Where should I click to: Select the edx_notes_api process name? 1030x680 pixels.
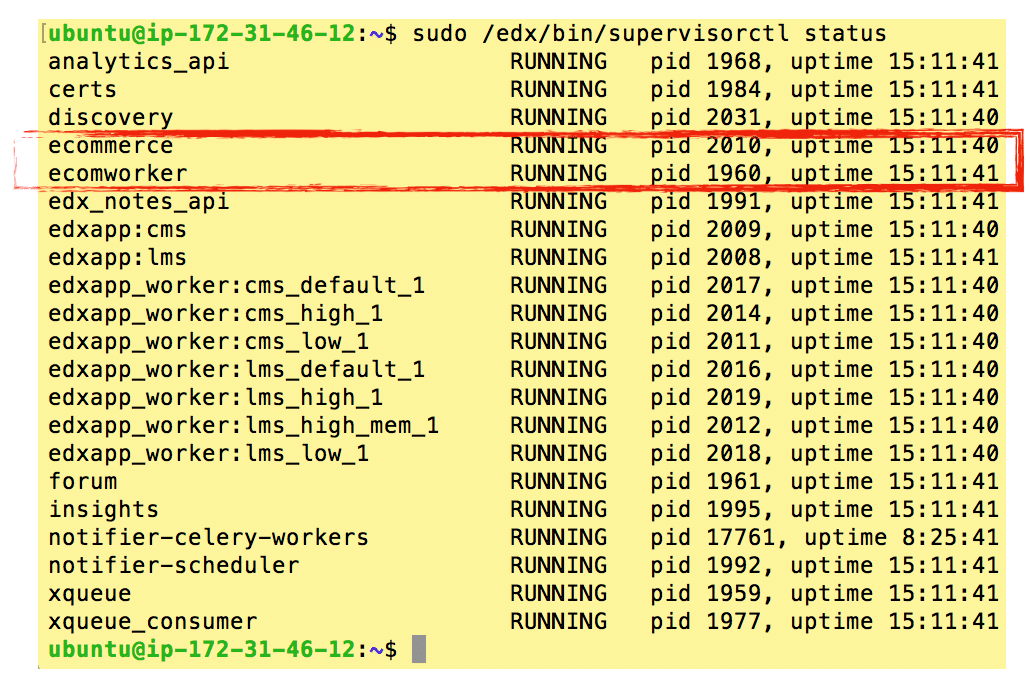coord(139,202)
